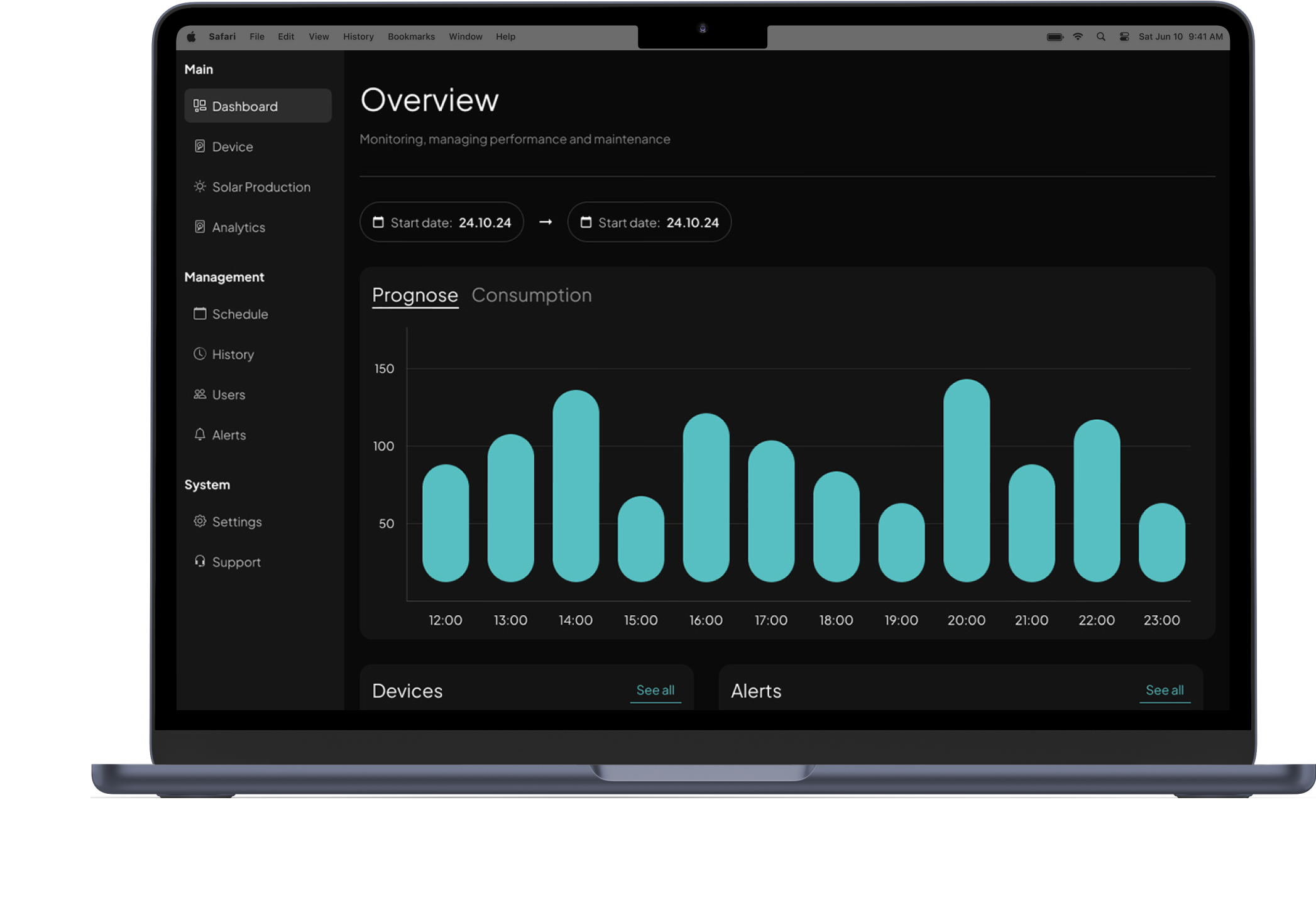The height and width of the screenshot is (905, 1316).
Task: Click the Devices card title
Action: click(407, 691)
